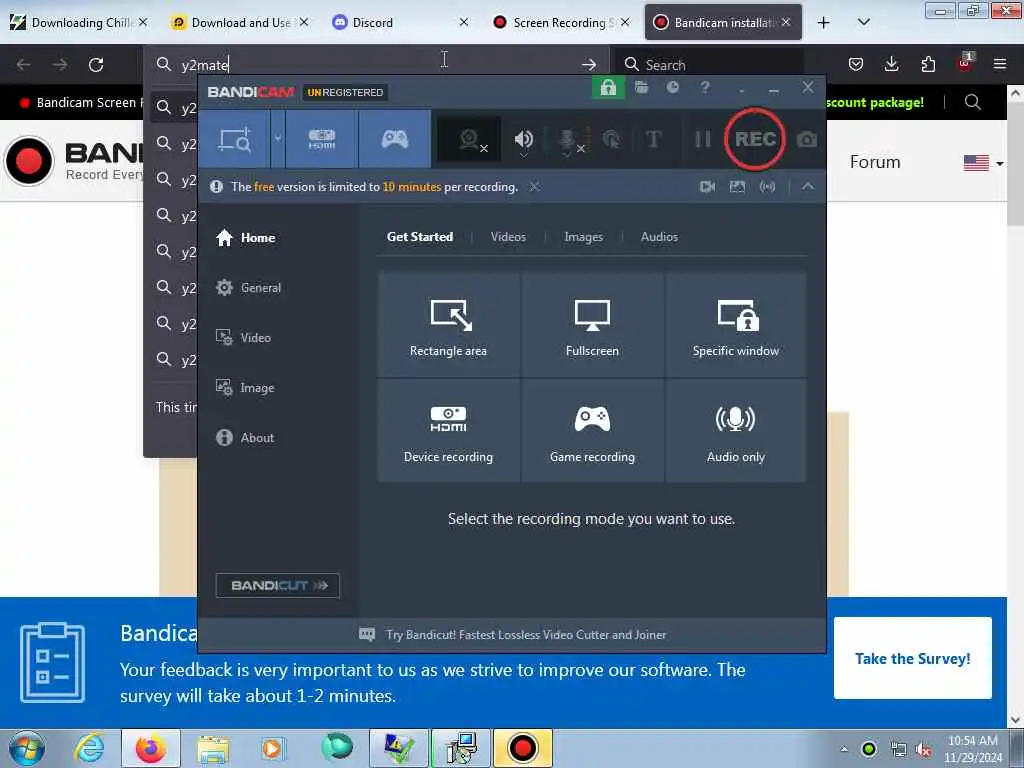Choose Game recording mode tile
Viewport: 1024px width, 768px height.
pyautogui.click(x=592, y=431)
